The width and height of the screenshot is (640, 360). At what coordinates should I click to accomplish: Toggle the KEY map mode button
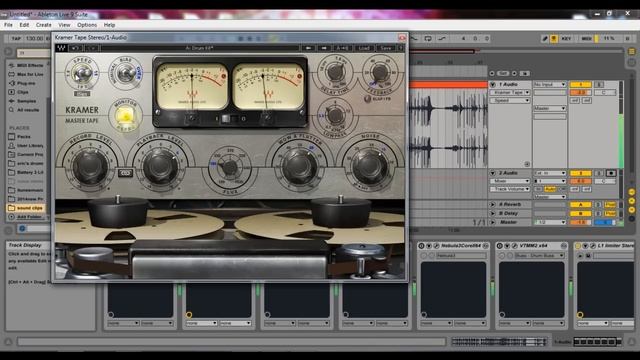click(567, 38)
